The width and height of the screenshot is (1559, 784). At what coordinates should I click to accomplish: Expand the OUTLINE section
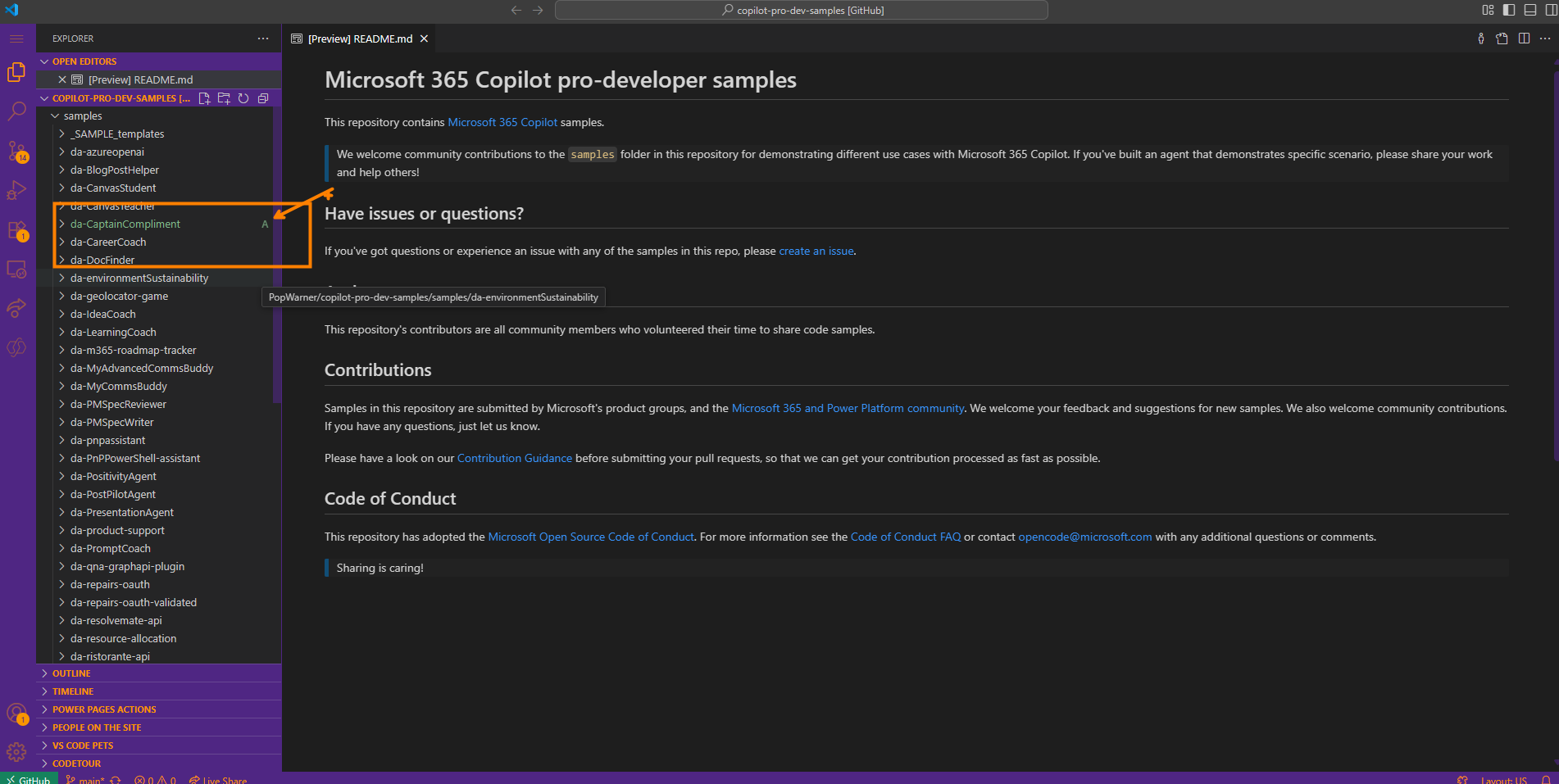point(158,673)
